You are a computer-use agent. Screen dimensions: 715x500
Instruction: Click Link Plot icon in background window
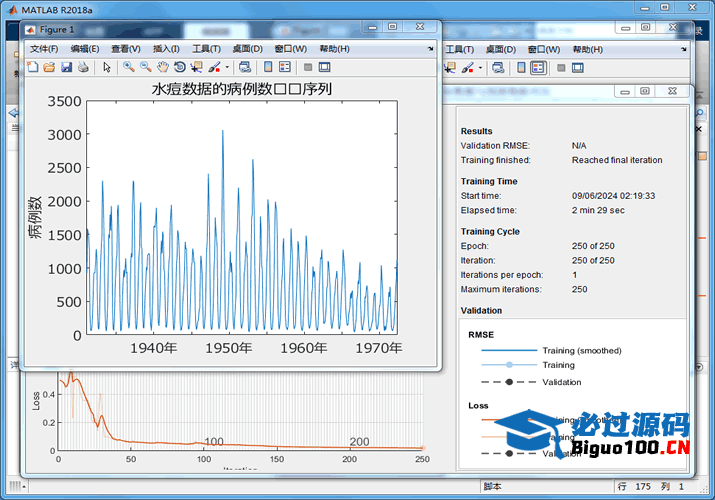point(498,68)
